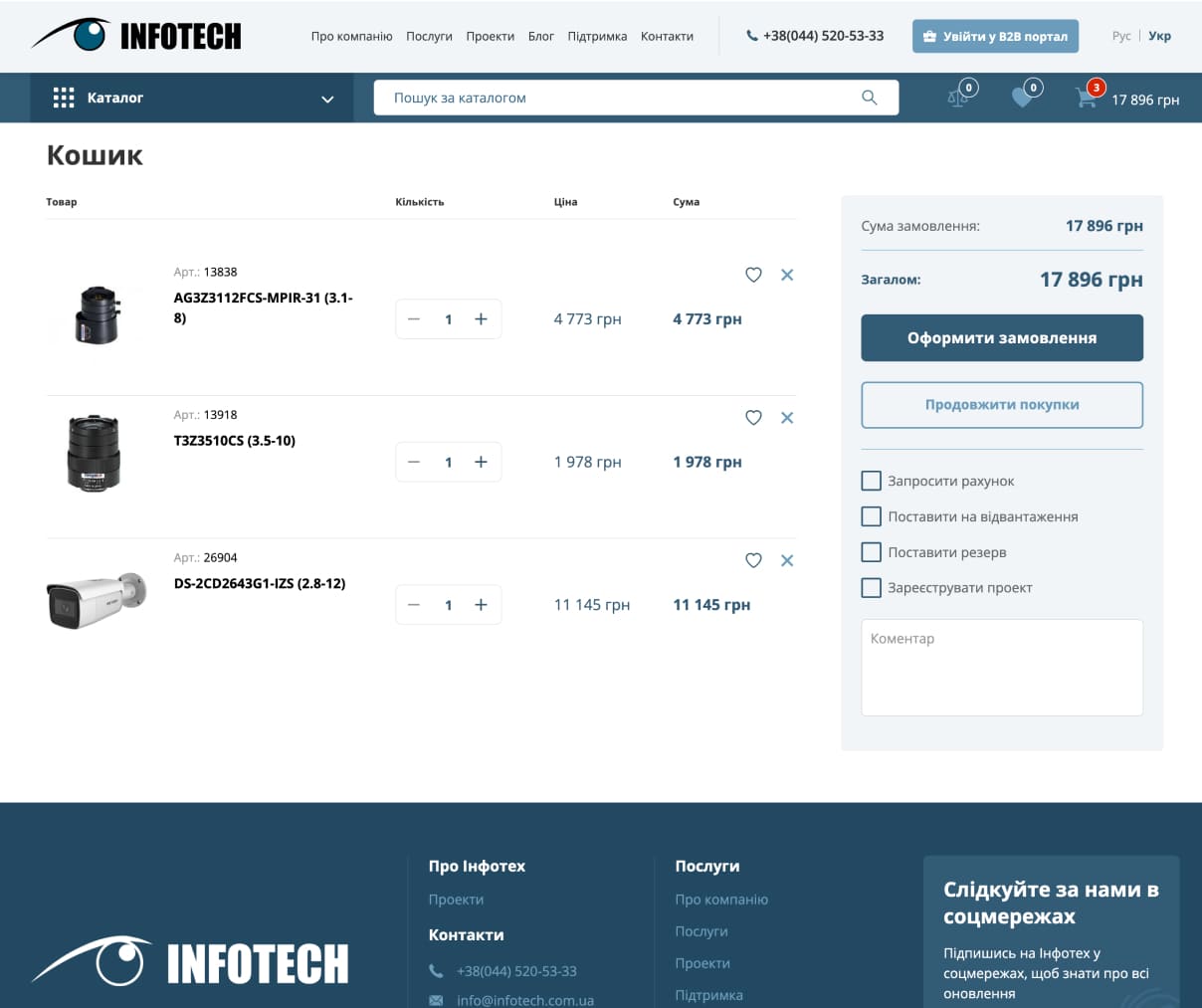
Task: Click the search magnifier icon
Action: pyautogui.click(x=869, y=98)
